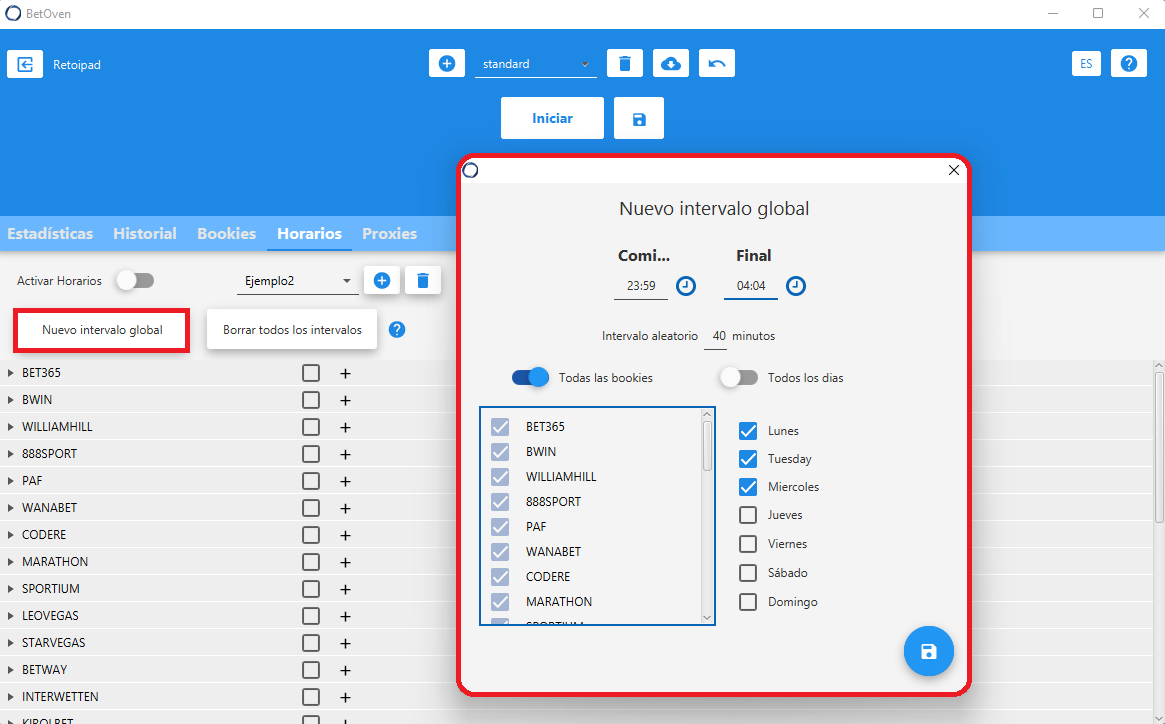Image resolution: width=1165 pixels, height=724 pixels.
Task: Click the Final time field 04:04
Action: pyautogui.click(x=750, y=286)
